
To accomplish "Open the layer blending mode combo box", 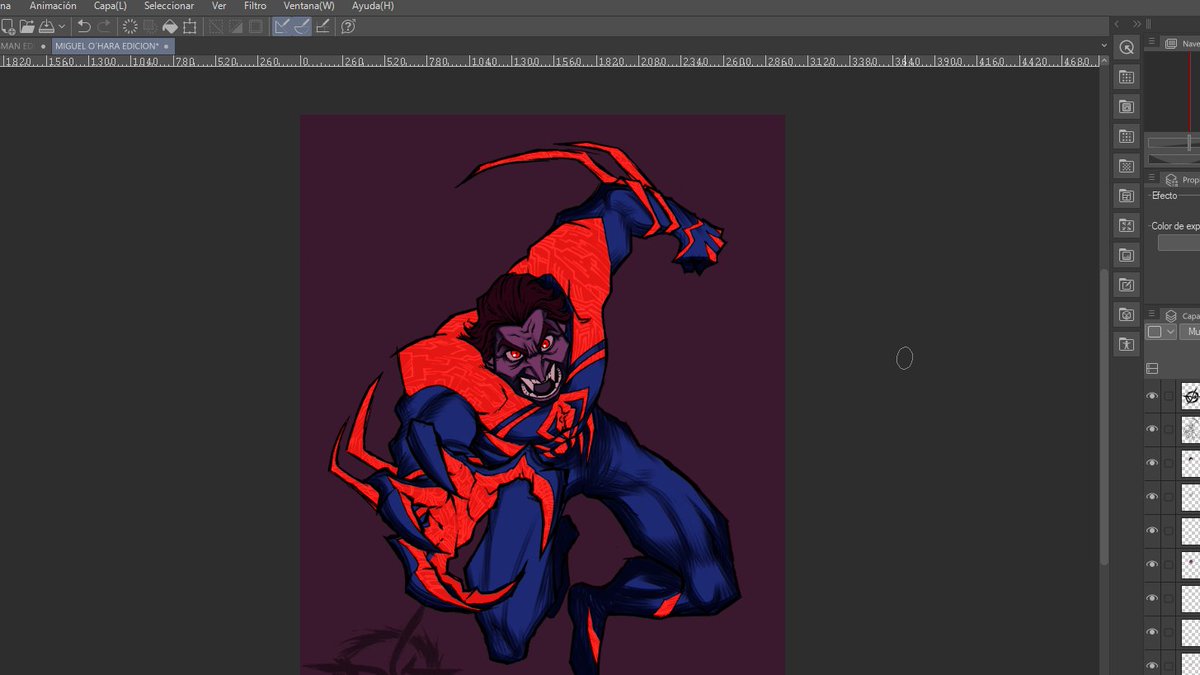I will coord(1190,331).
